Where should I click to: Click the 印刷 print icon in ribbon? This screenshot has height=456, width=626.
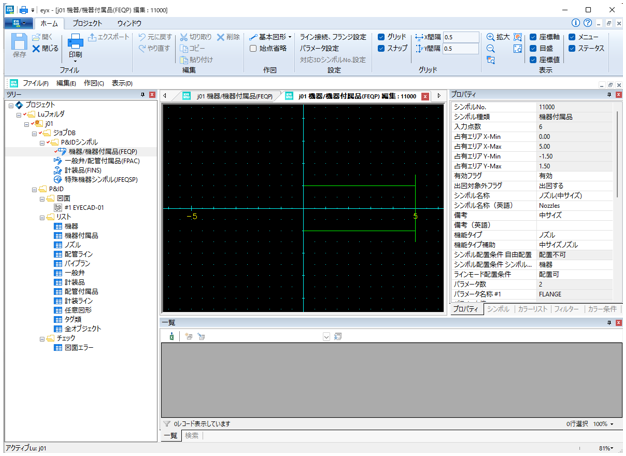75,41
